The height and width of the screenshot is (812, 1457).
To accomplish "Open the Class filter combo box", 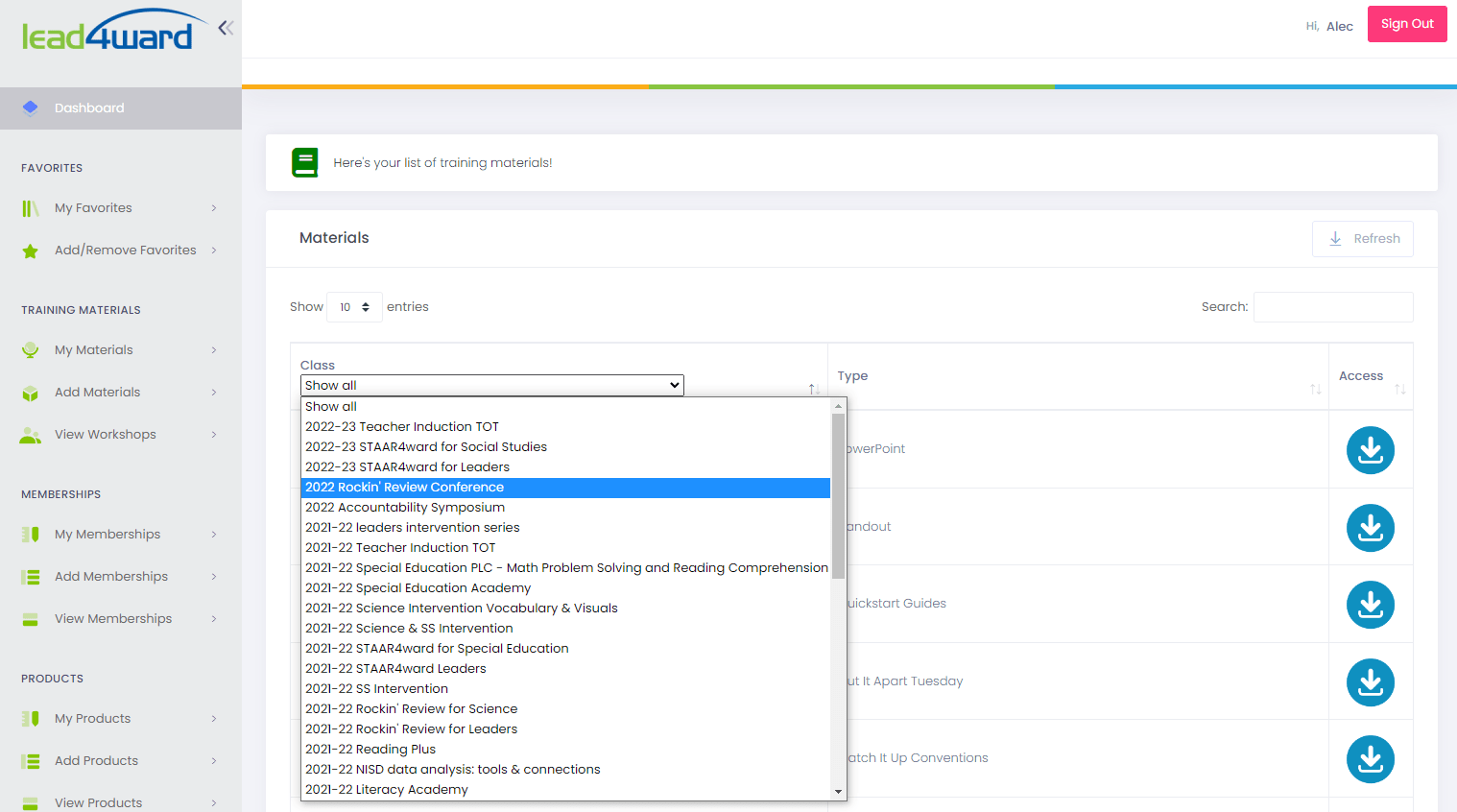I will tap(492, 385).
